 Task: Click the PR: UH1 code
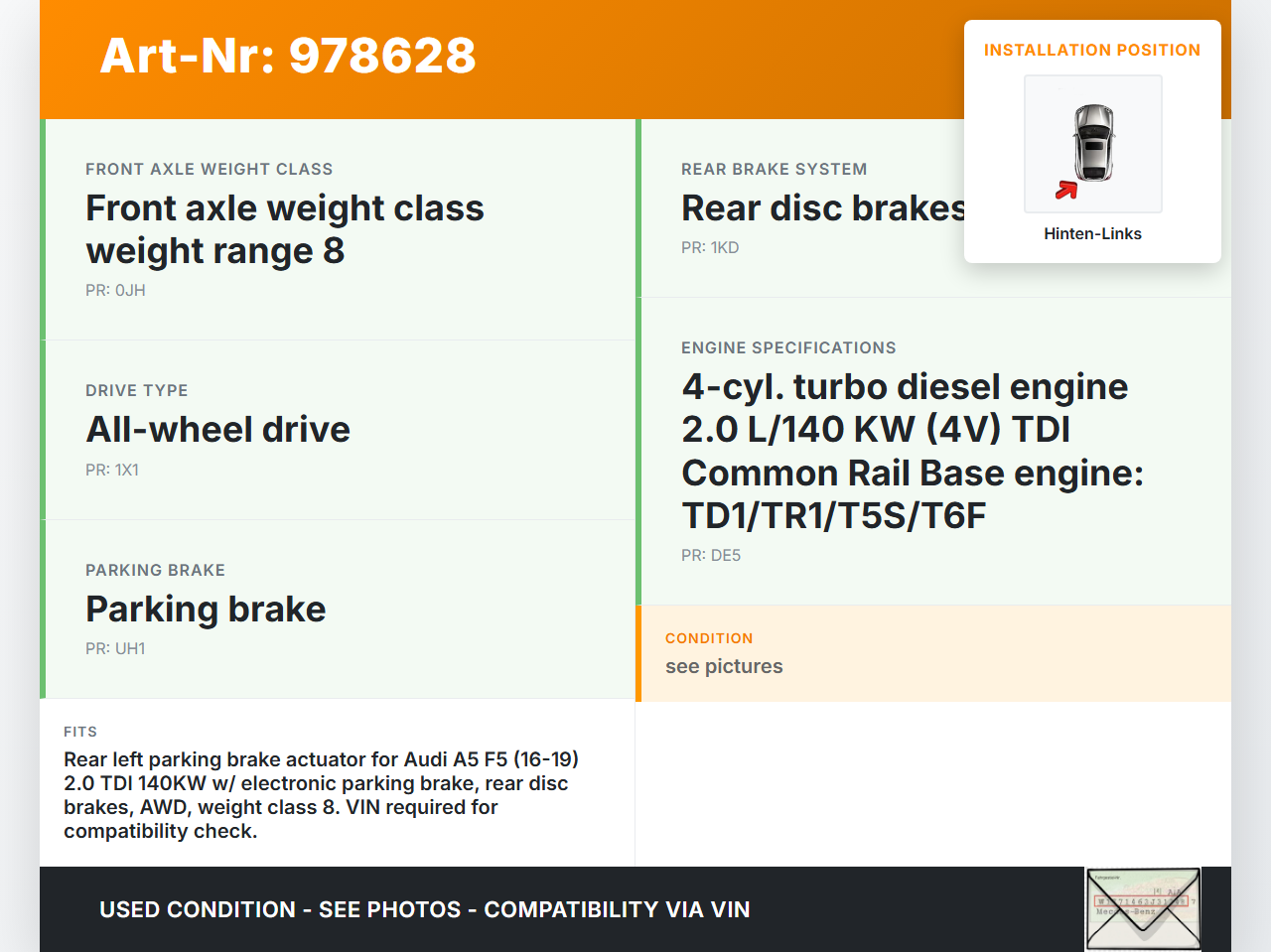pyautogui.click(x=115, y=648)
